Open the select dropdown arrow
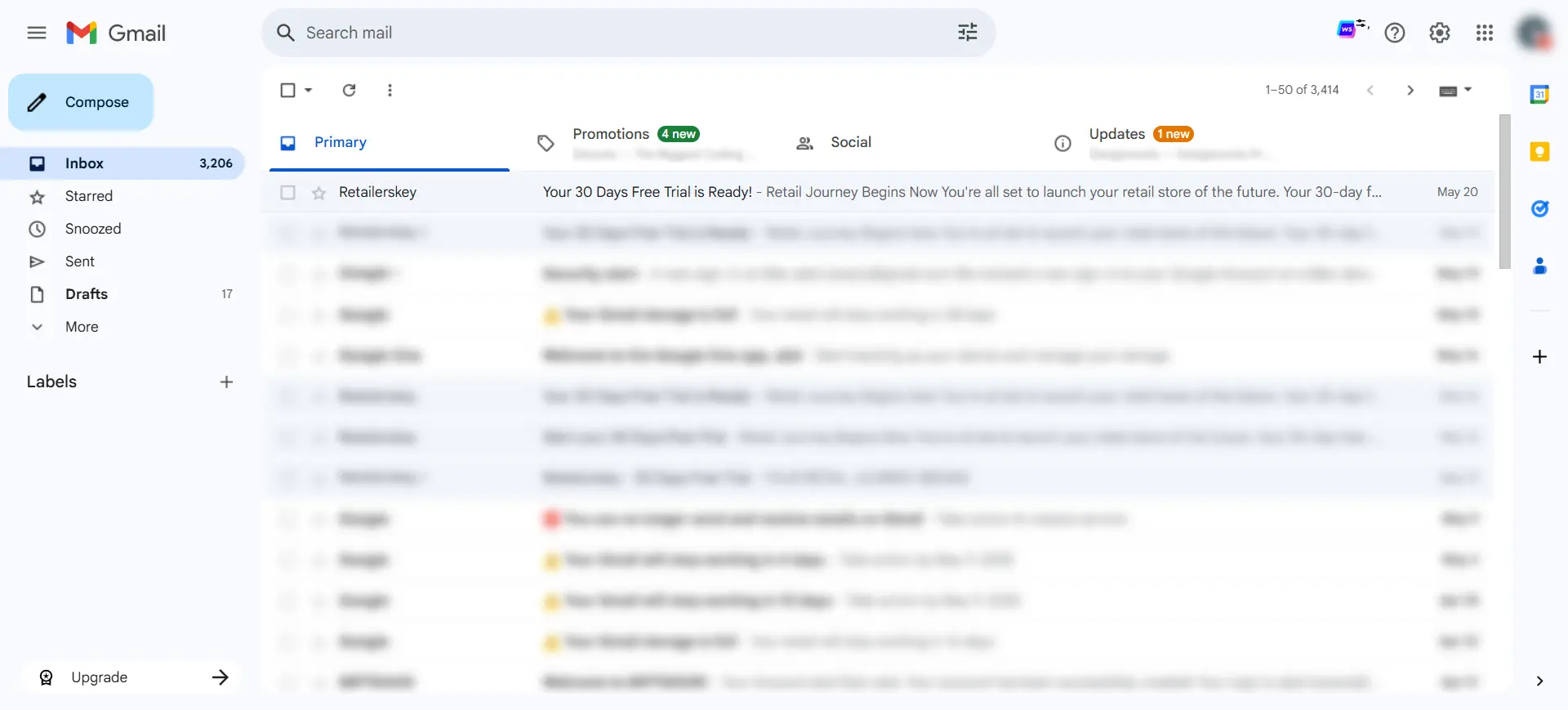The height and width of the screenshot is (710, 1568). pos(309,90)
